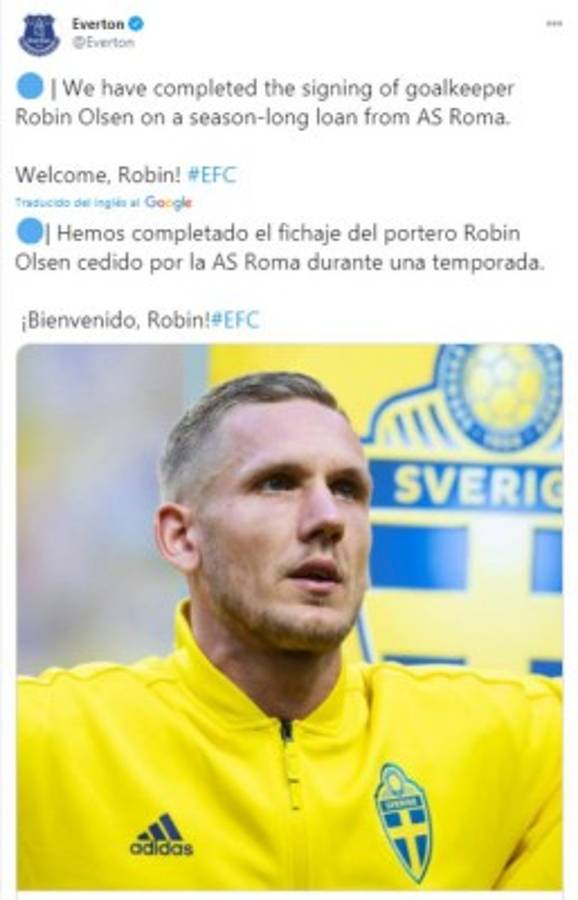This screenshot has width=578, height=900.
Task: Click the Spanish translated tweet text
Action: (x=279, y=248)
